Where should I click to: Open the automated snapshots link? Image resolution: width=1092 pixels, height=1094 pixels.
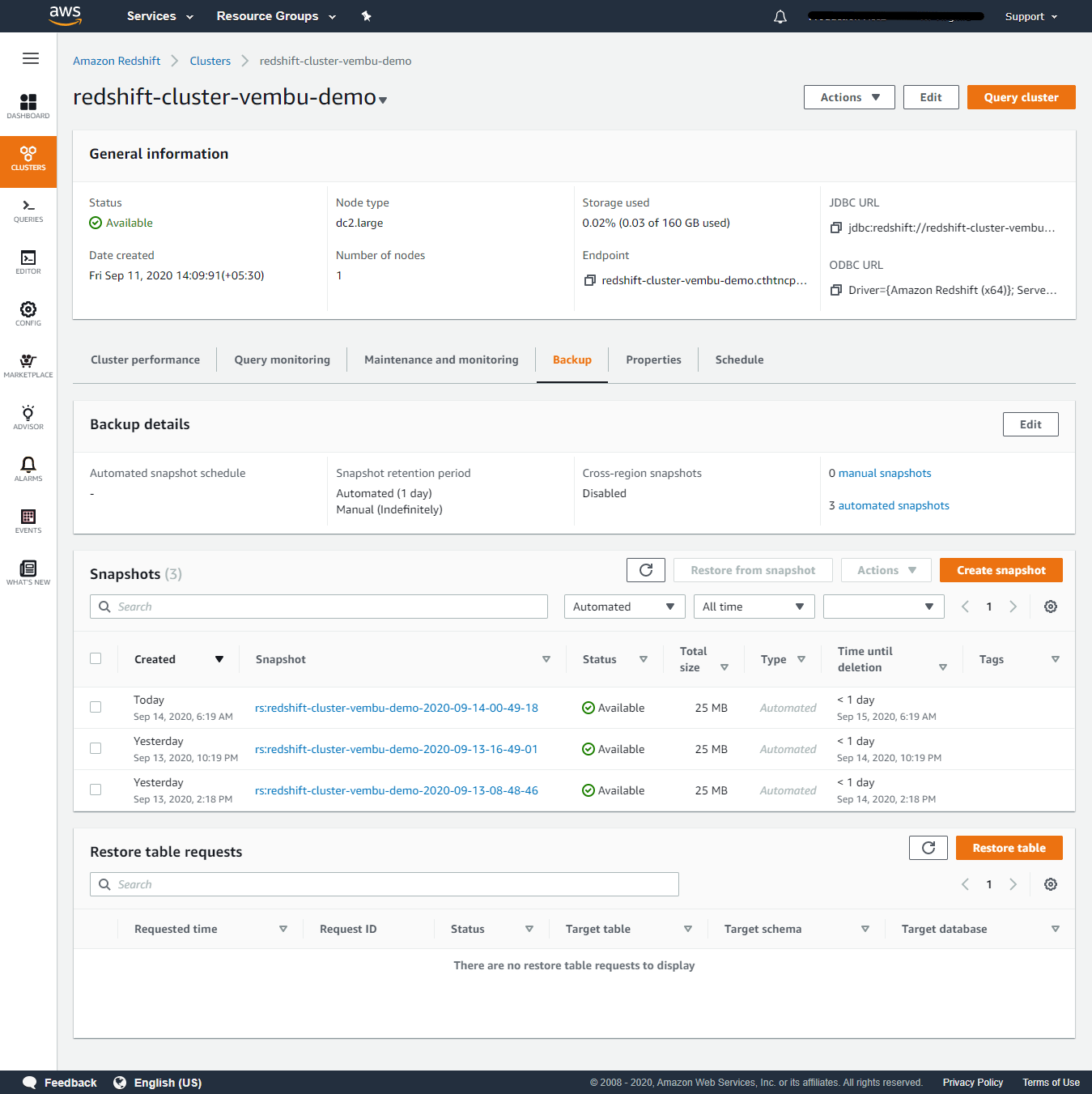pyautogui.click(x=894, y=505)
